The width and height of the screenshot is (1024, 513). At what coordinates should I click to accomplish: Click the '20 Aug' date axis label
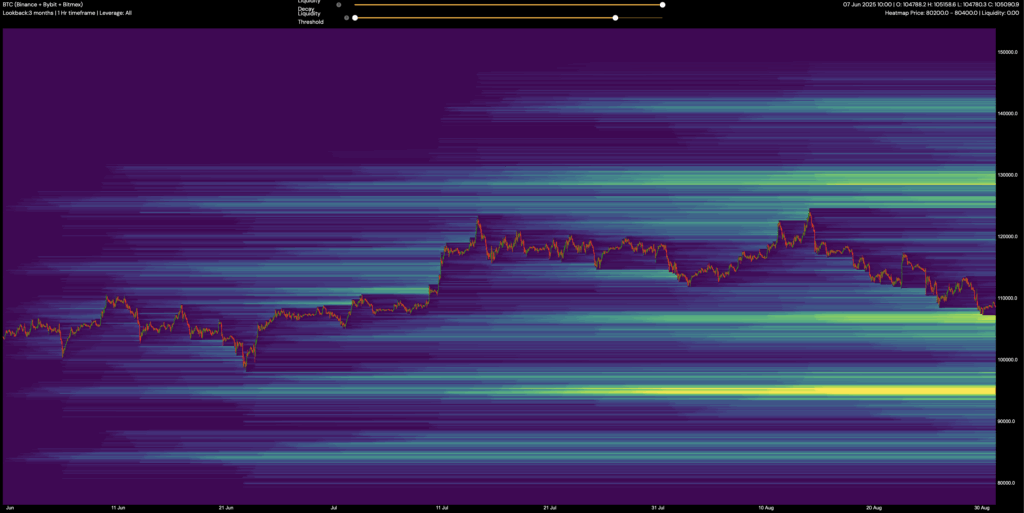click(874, 508)
